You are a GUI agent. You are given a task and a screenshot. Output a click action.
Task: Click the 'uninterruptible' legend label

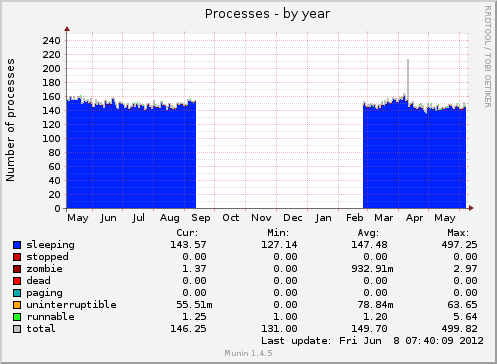click(x=71, y=305)
